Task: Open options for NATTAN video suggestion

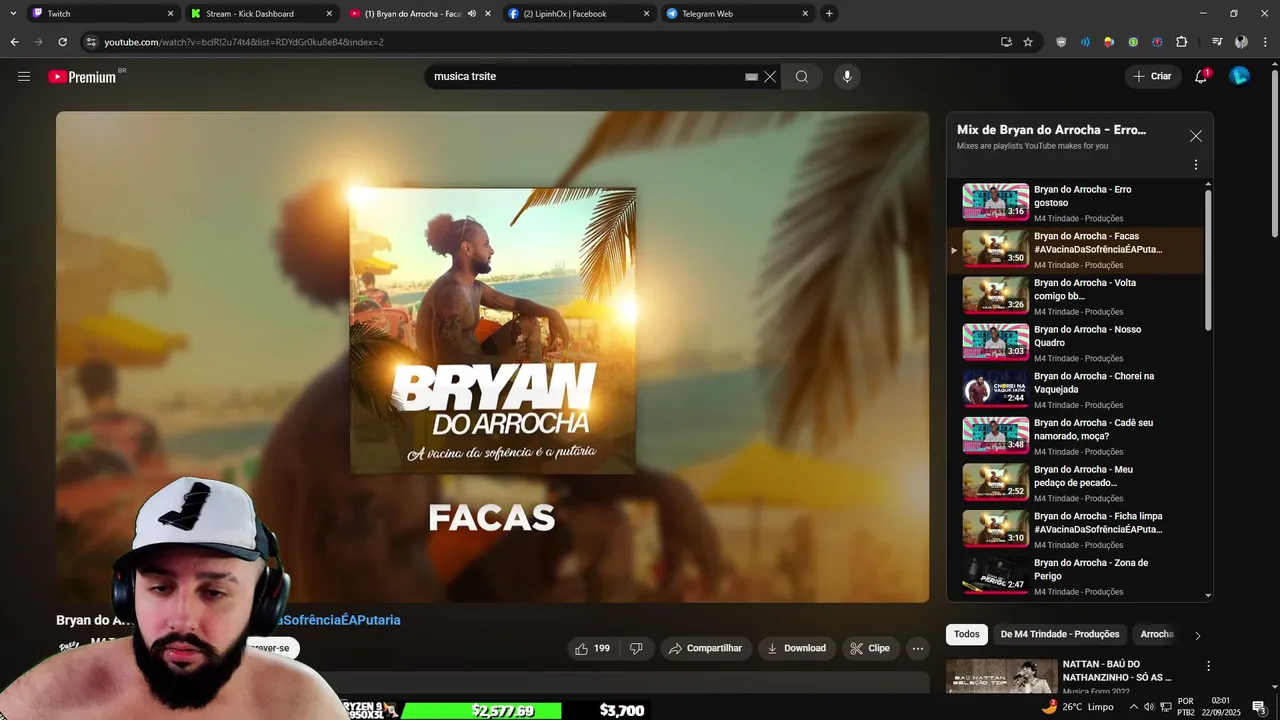Action: 1208,666
